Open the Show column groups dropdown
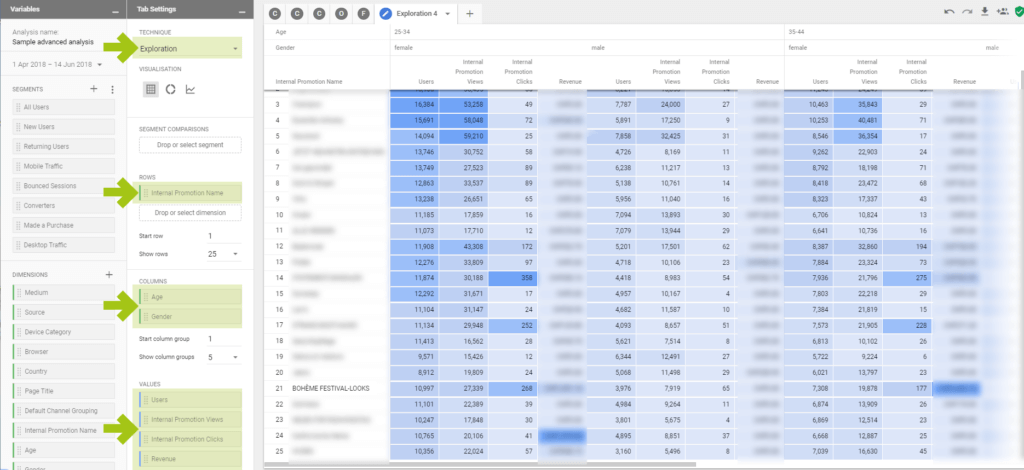Viewport: 1024px width, 470px height. coord(222,357)
